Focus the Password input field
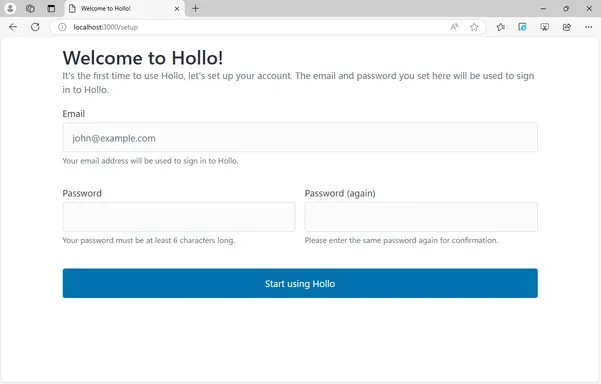 point(179,217)
